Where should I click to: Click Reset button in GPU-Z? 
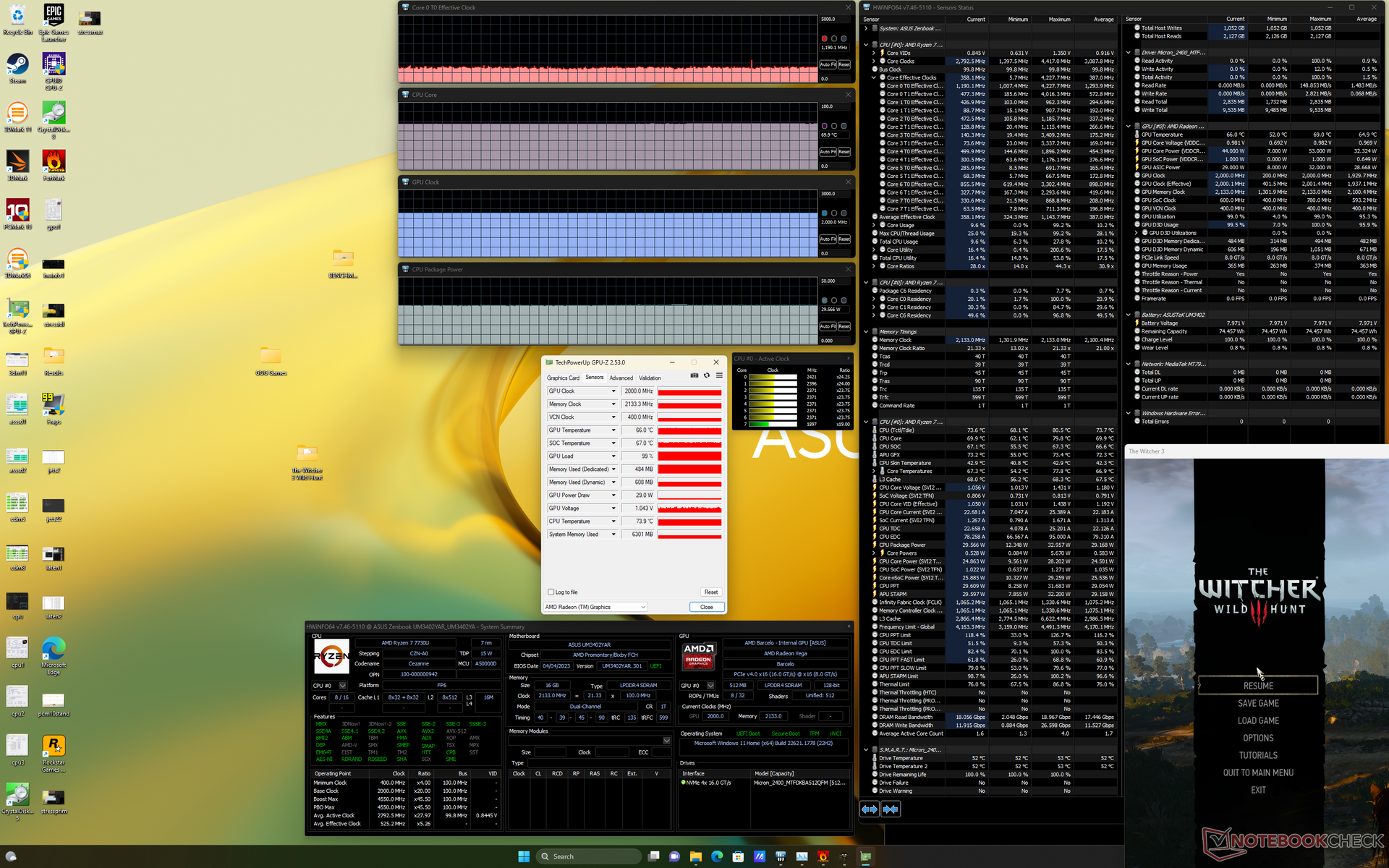[x=711, y=592]
